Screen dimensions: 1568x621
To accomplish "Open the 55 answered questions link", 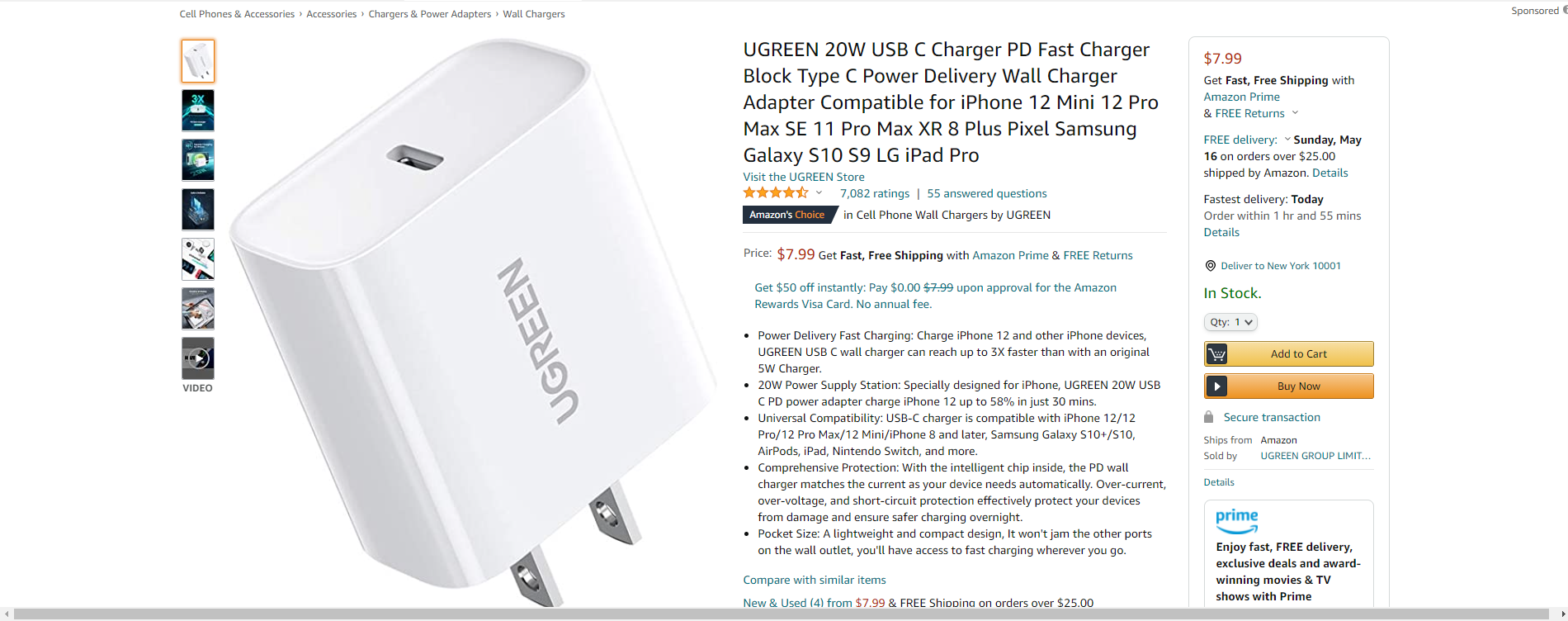I will (987, 193).
